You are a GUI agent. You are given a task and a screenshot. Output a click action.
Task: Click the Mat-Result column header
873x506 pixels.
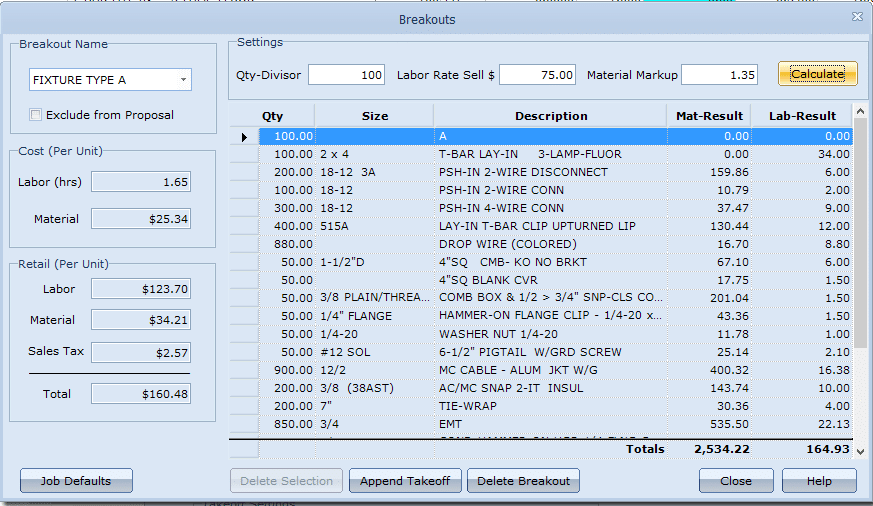[x=709, y=116]
